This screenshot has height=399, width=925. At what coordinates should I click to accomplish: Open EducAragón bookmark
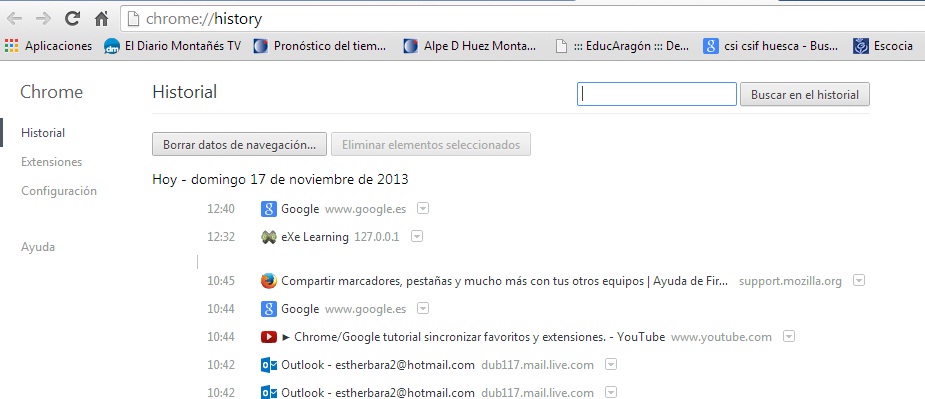[x=622, y=45]
